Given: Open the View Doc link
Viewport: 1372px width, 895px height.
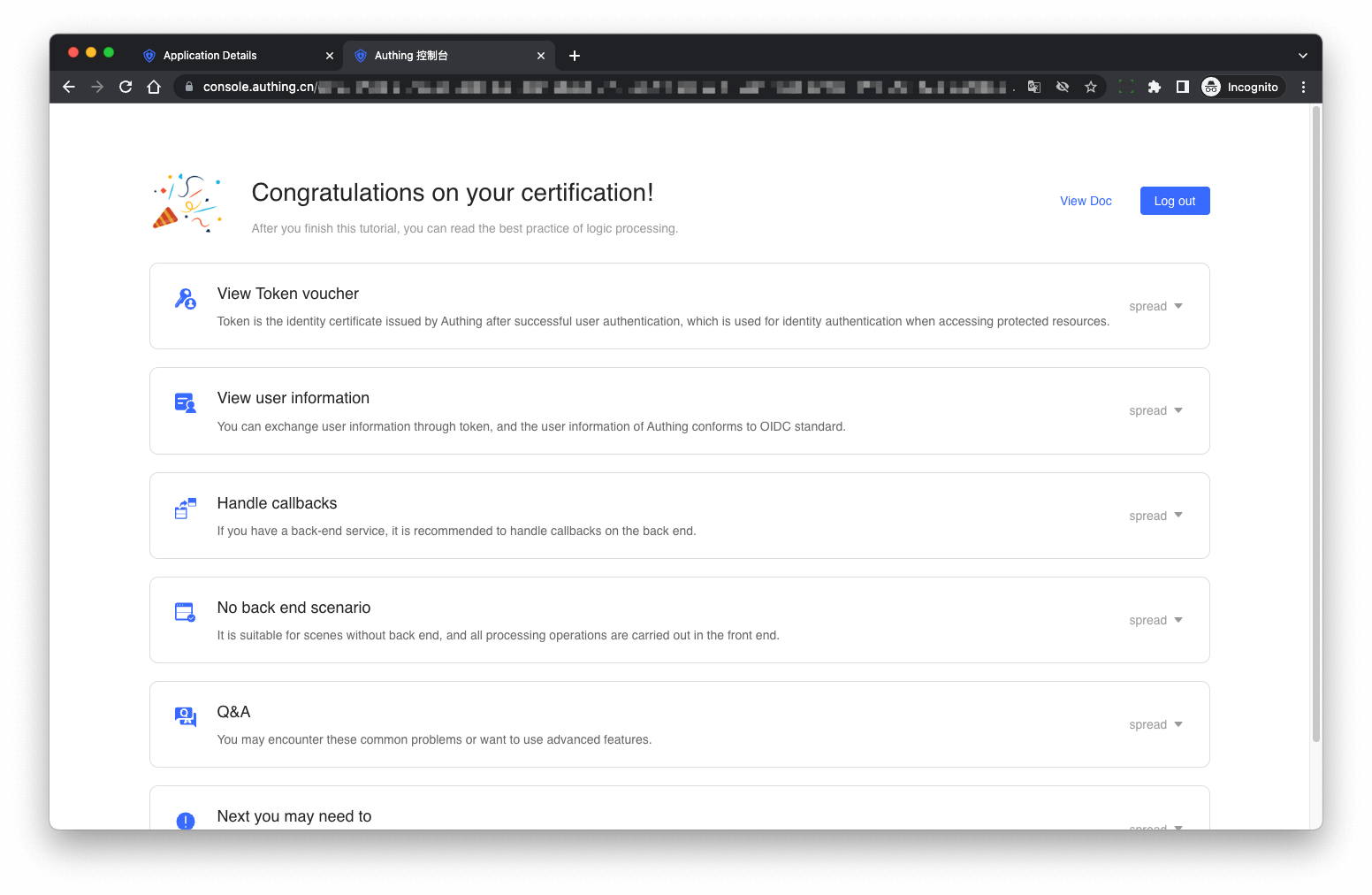Looking at the screenshot, I should (1086, 201).
